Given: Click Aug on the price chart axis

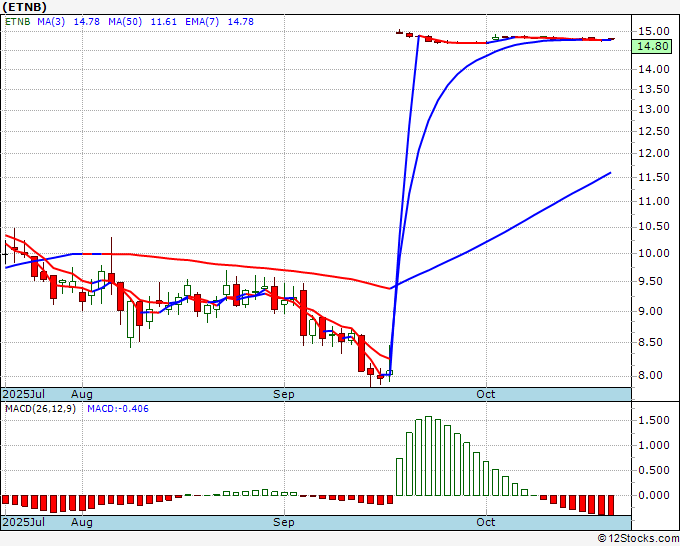Looking at the screenshot, I should [82, 394].
